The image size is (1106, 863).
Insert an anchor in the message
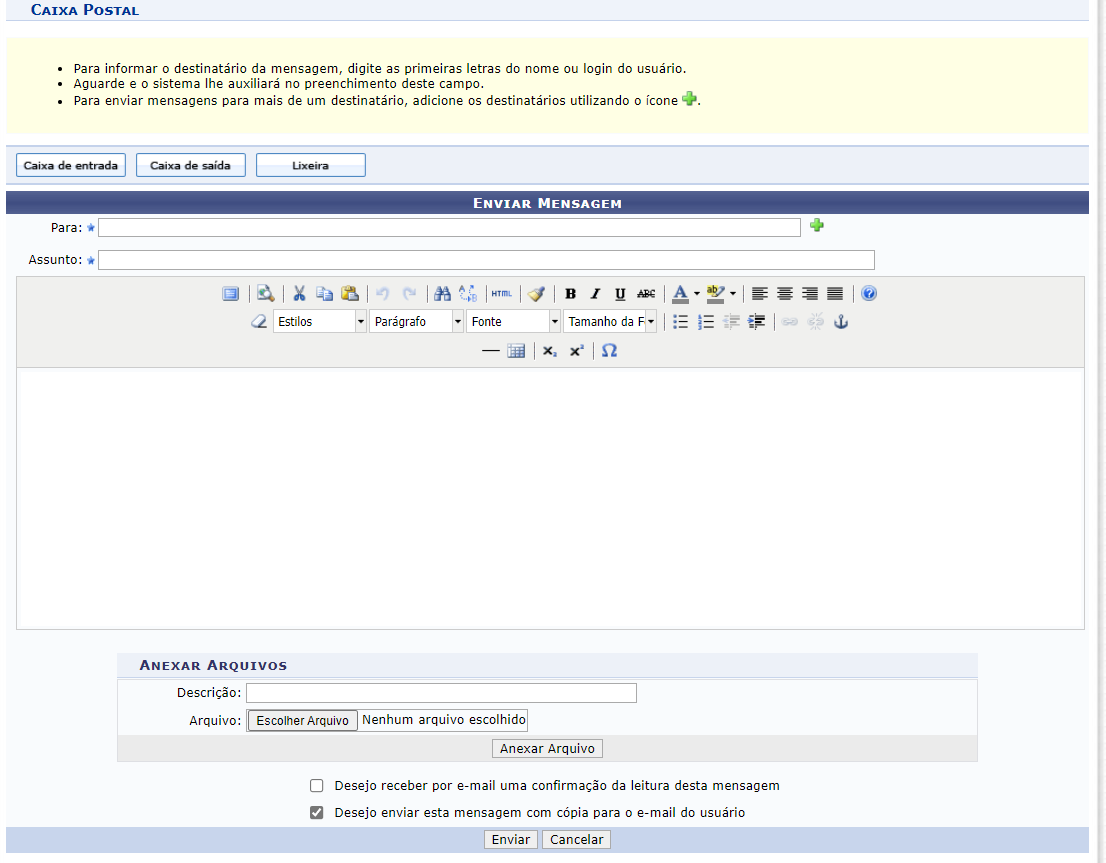tap(841, 322)
